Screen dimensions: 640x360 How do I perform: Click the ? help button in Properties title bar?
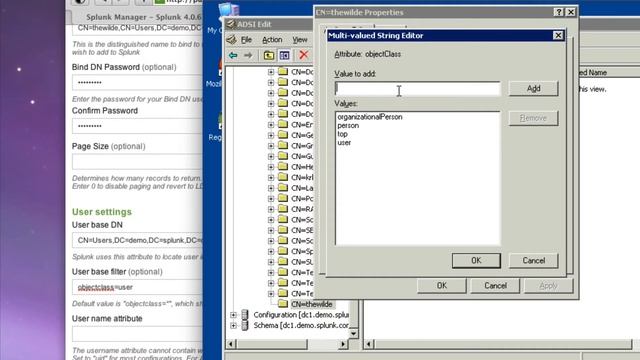coord(559,12)
